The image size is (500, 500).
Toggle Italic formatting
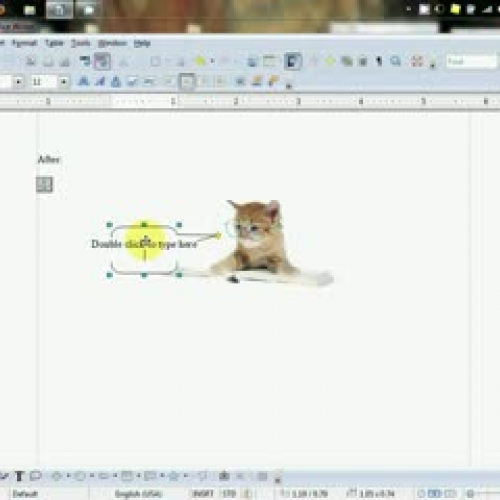coord(100,81)
